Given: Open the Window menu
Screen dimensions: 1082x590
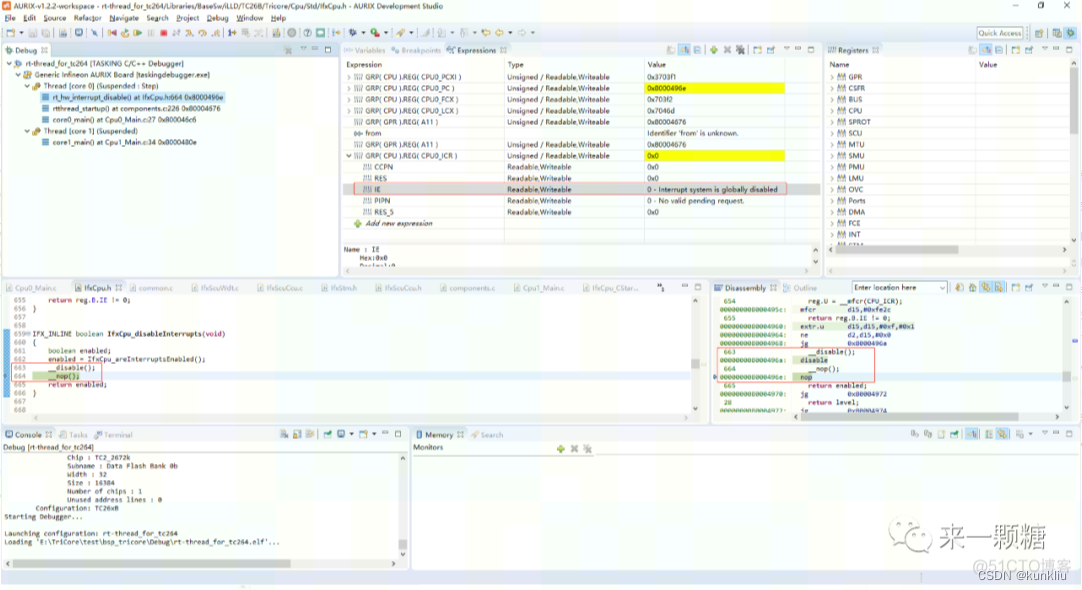Looking at the screenshot, I should pos(249,18).
